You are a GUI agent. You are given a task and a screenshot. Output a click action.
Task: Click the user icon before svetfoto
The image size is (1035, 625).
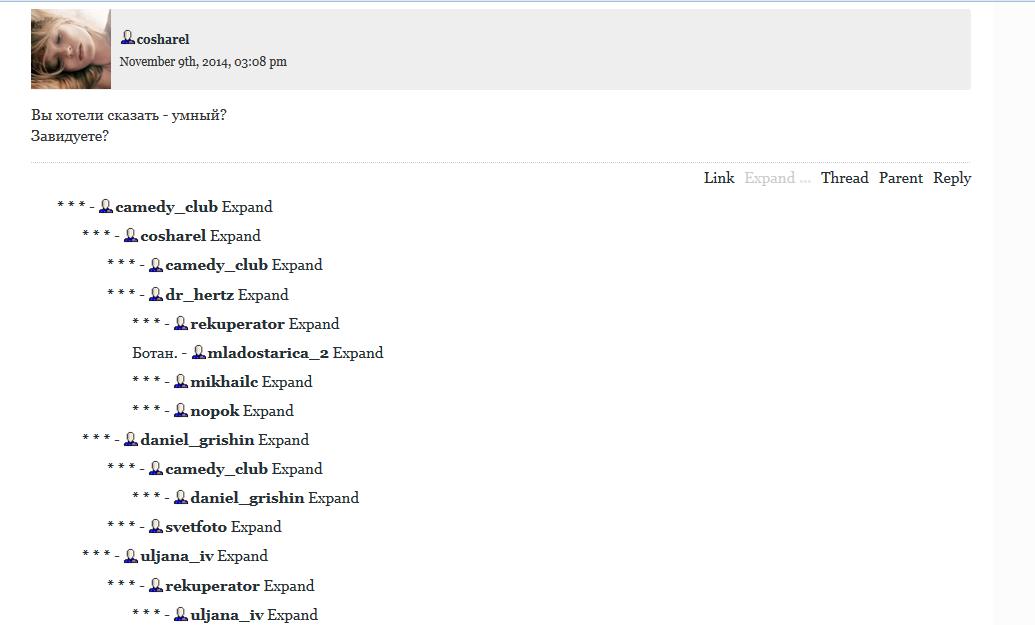[156, 526]
